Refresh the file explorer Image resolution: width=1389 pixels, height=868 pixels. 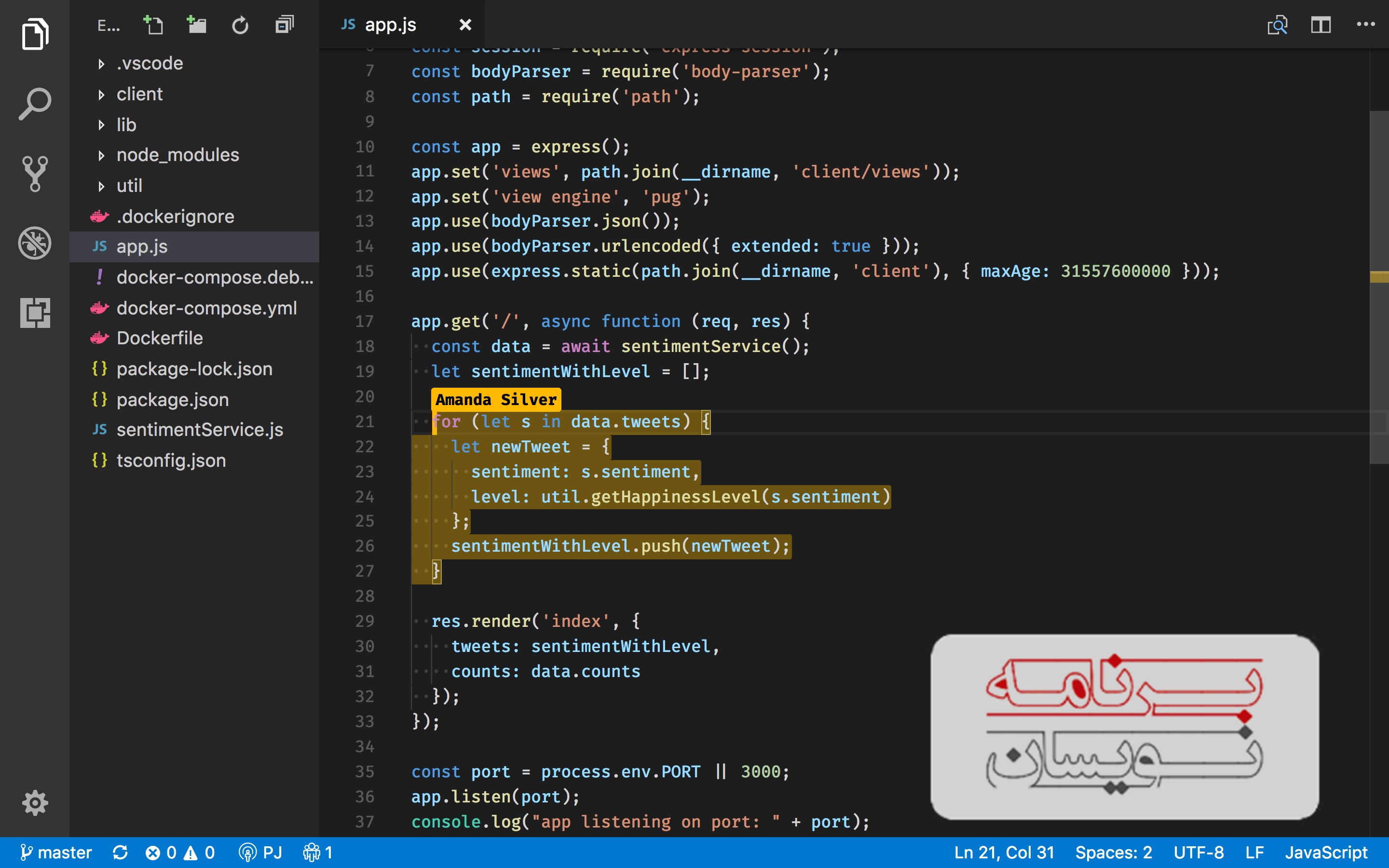pyautogui.click(x=240, y=25)
